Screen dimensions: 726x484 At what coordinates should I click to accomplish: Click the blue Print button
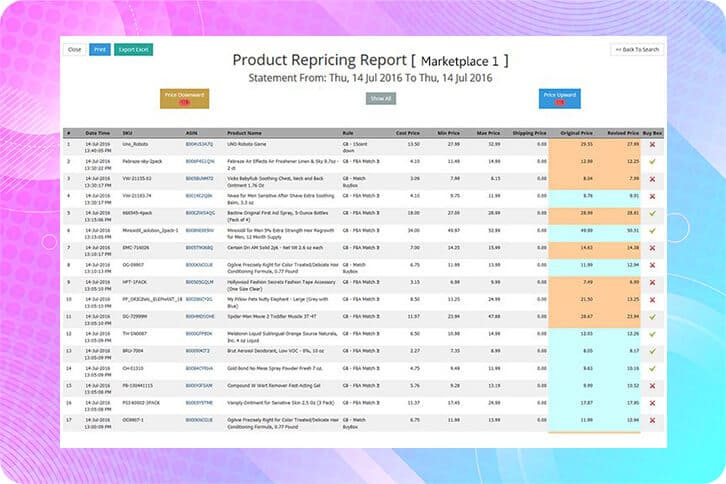point(100,50)
